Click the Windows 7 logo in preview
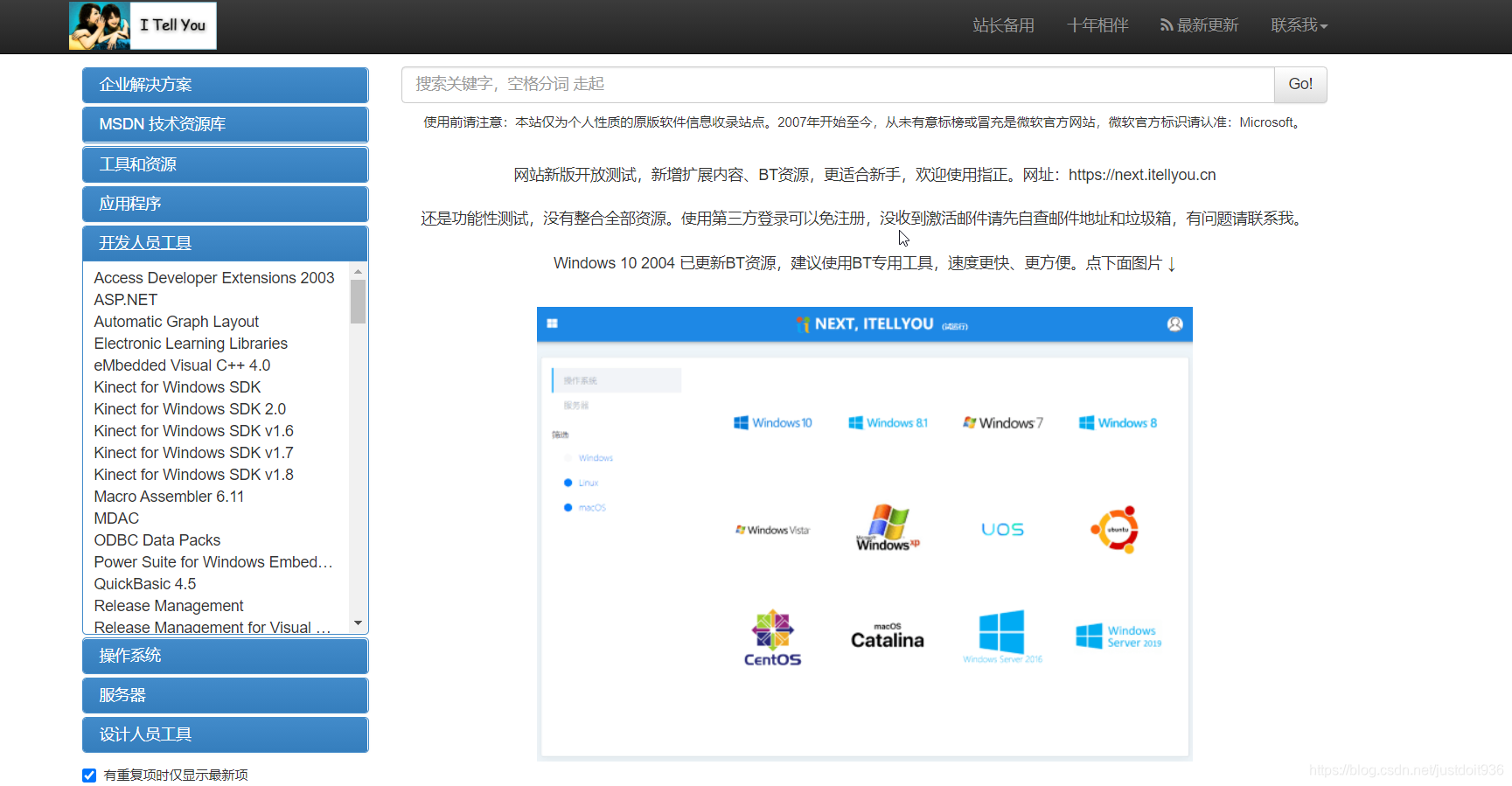 [1003, 423]
